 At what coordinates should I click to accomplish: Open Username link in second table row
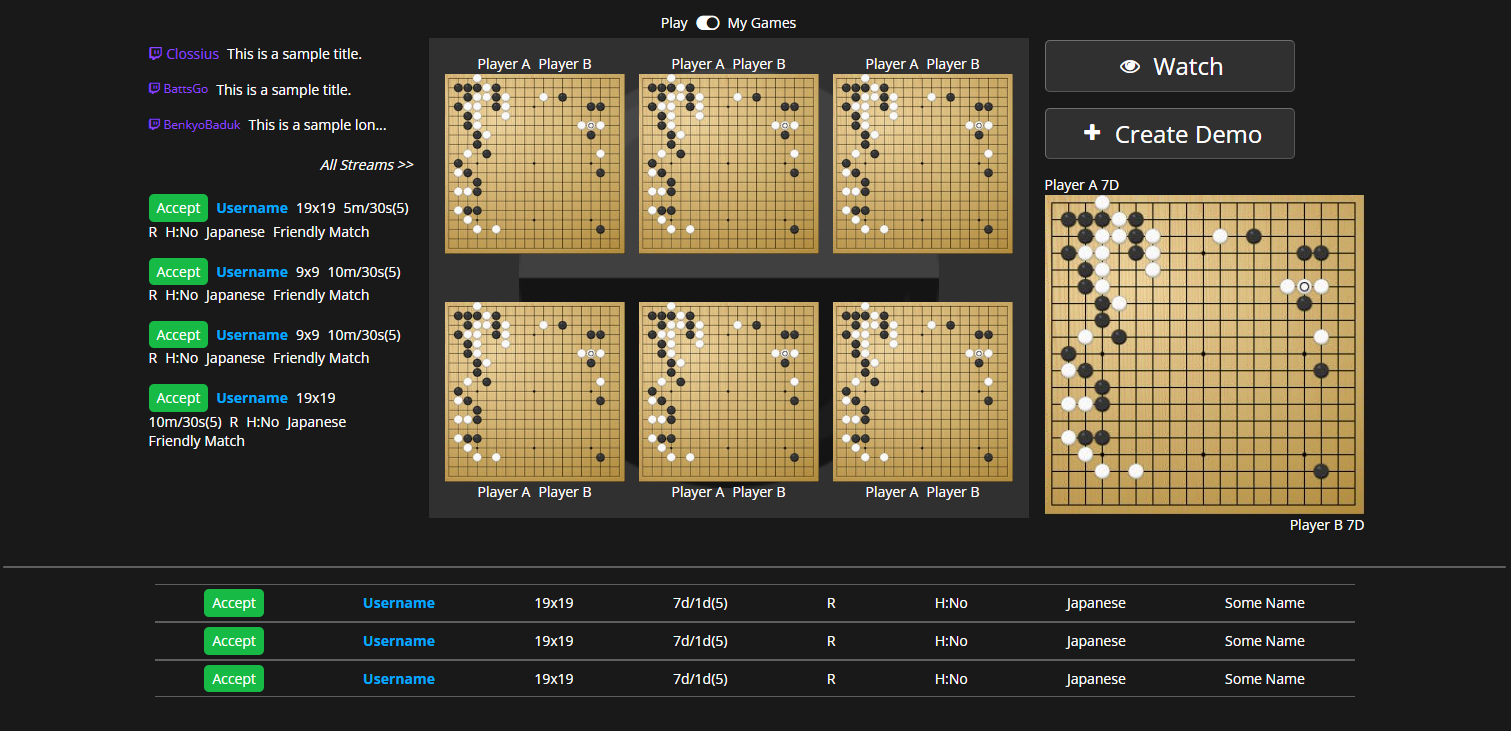398,641
